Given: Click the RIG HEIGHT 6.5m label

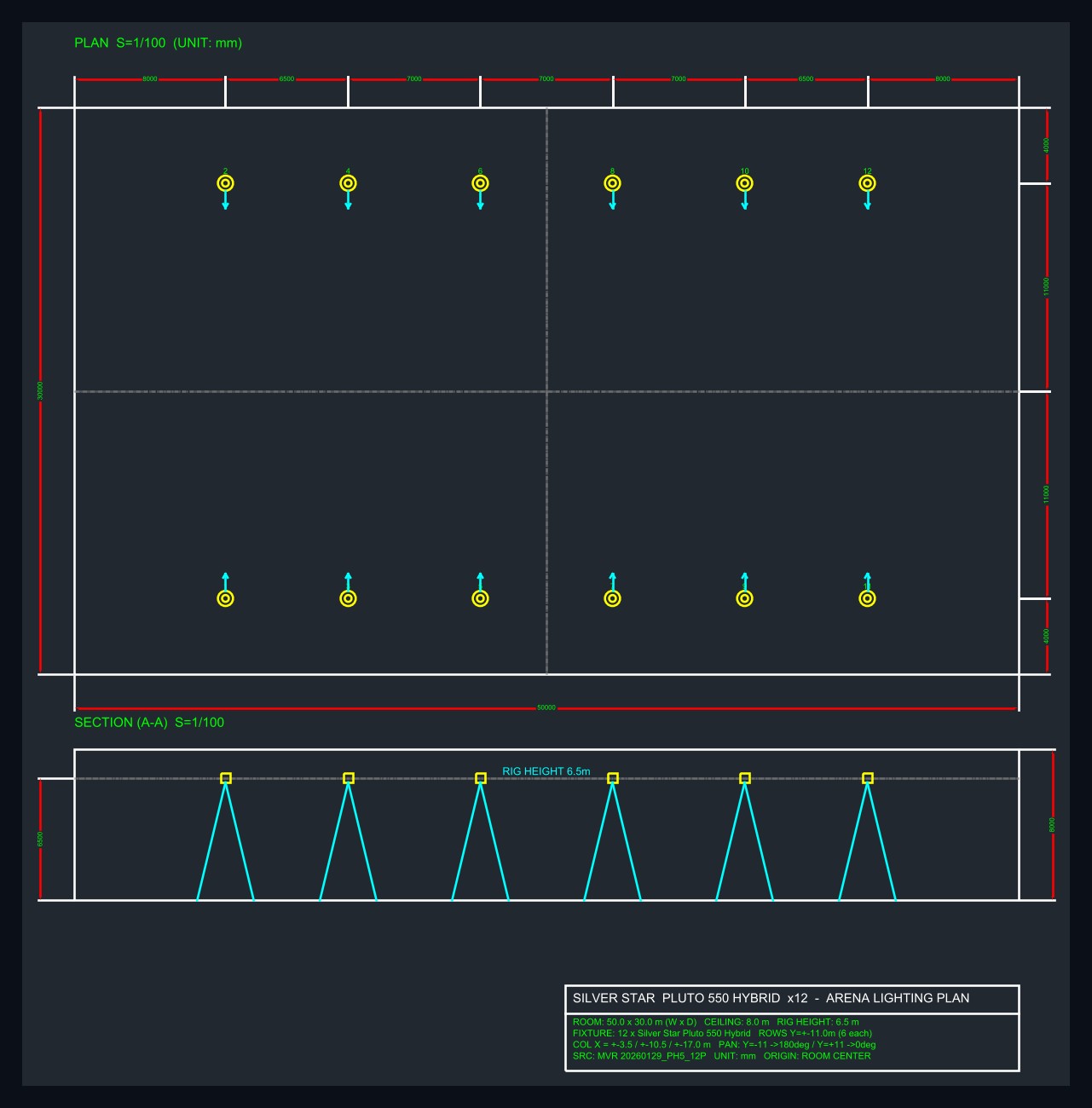Looking at the screenshot, I should [546, 771].
